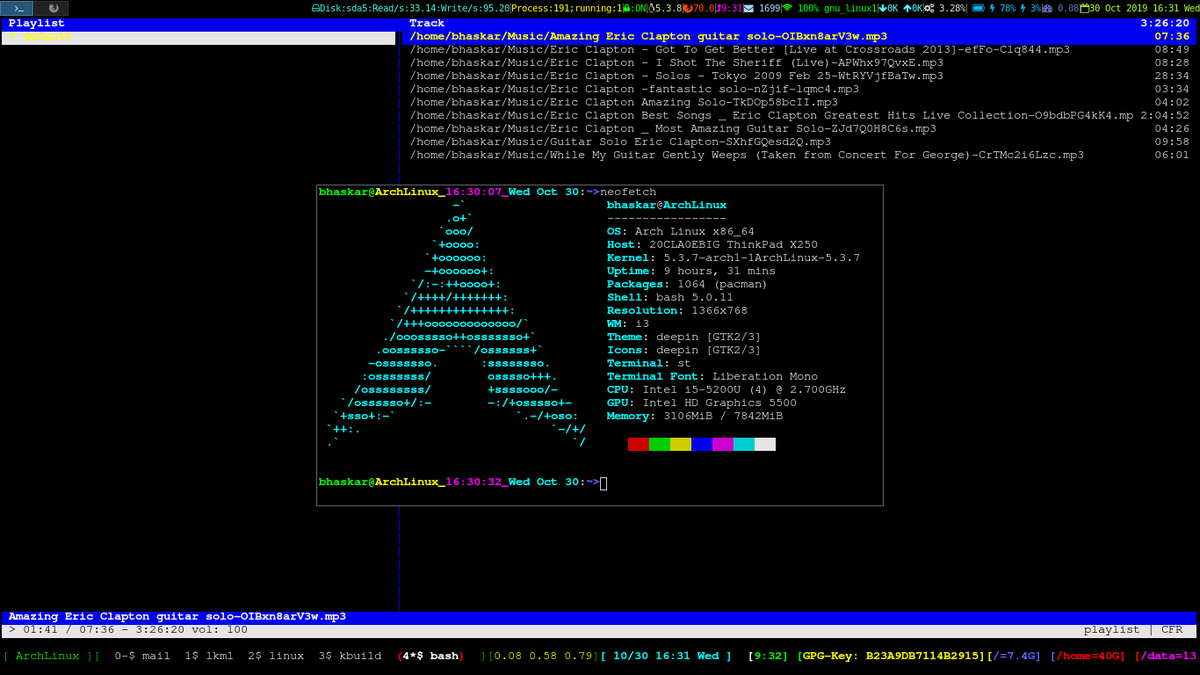Click the Icons: deepin line
1200x675 pixels.
[684, 350]
